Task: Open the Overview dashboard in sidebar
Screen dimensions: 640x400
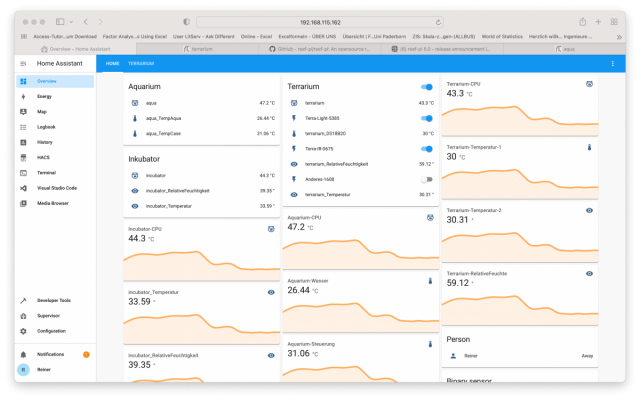Action: [55, 81]
